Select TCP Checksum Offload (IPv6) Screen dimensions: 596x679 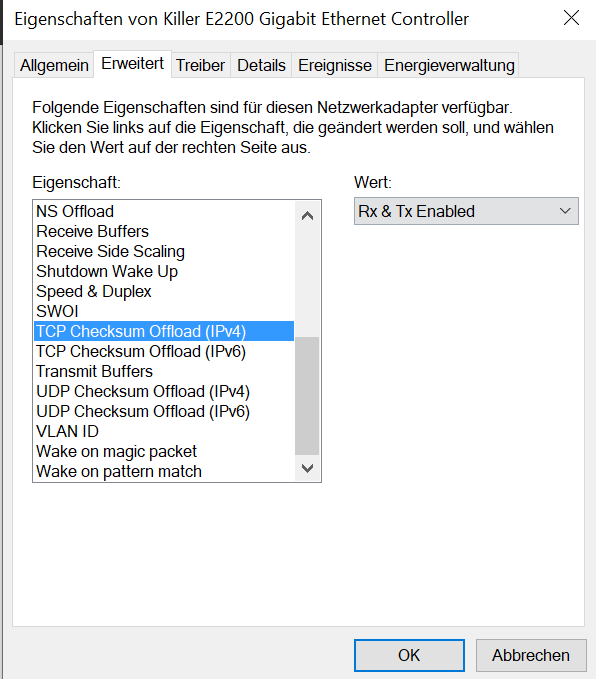(164, 351)
